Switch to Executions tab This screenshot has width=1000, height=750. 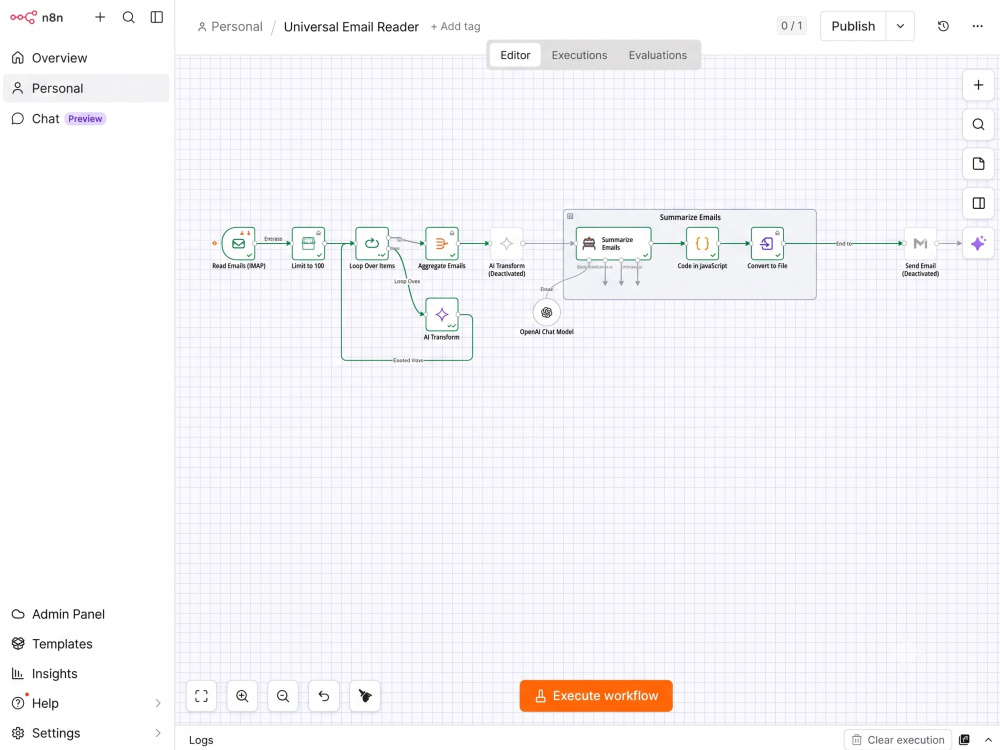(x=579, y=55)
